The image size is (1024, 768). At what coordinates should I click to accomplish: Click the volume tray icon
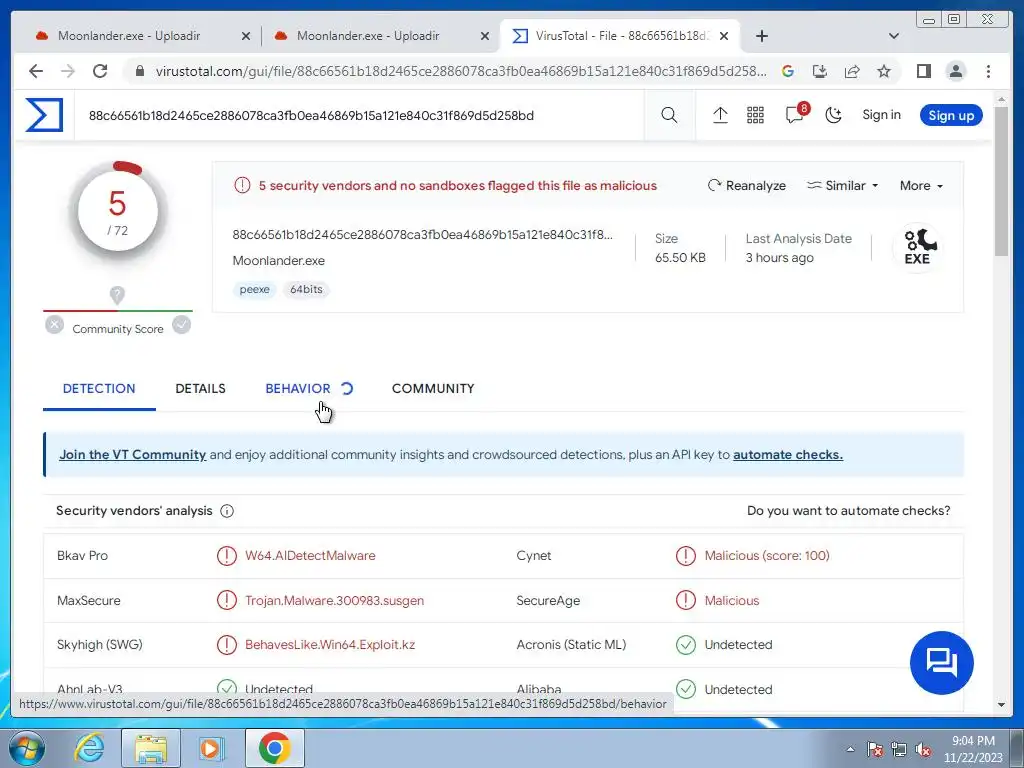(923, 750)
